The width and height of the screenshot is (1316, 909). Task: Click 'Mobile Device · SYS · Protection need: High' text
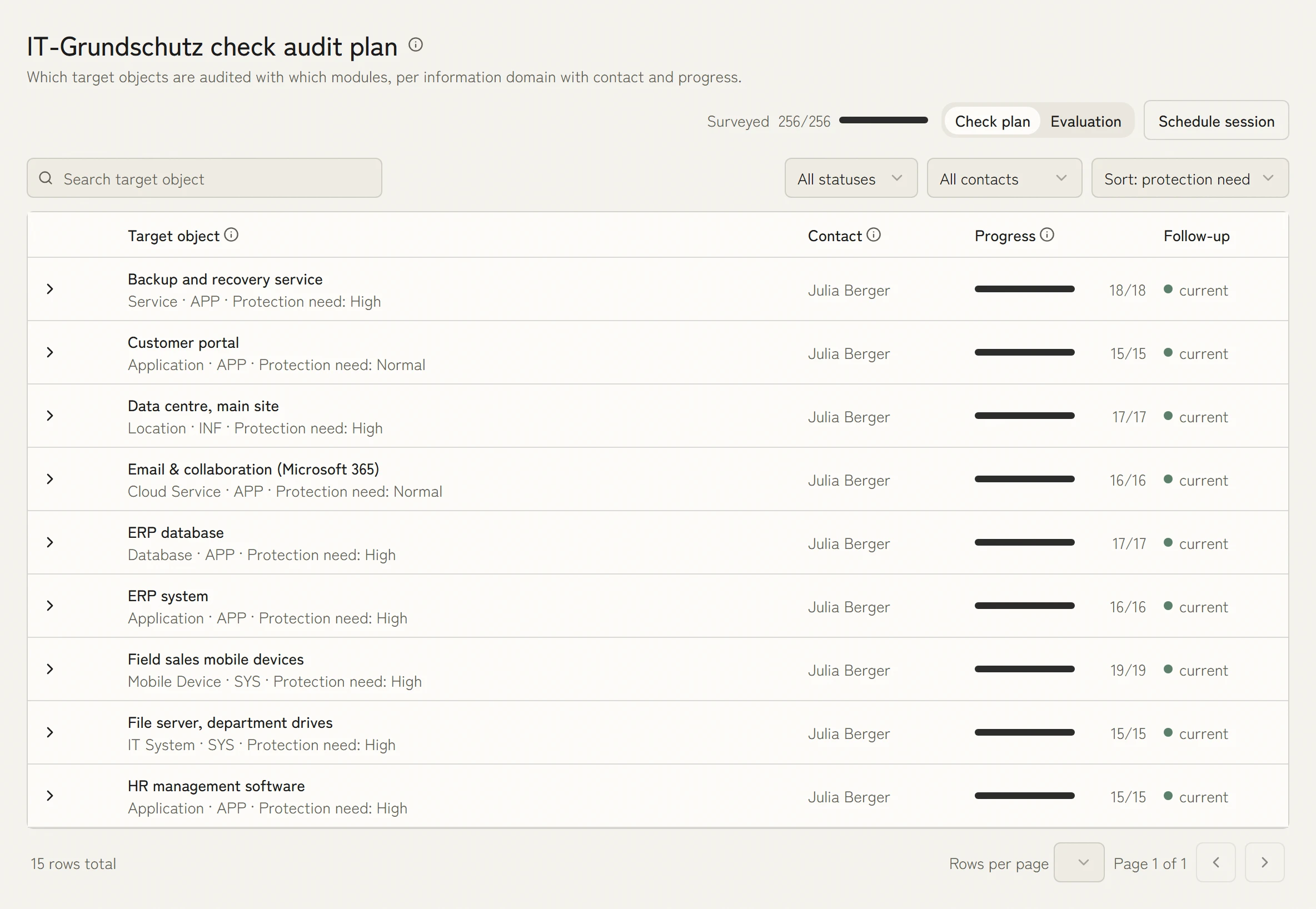(275, 682)
